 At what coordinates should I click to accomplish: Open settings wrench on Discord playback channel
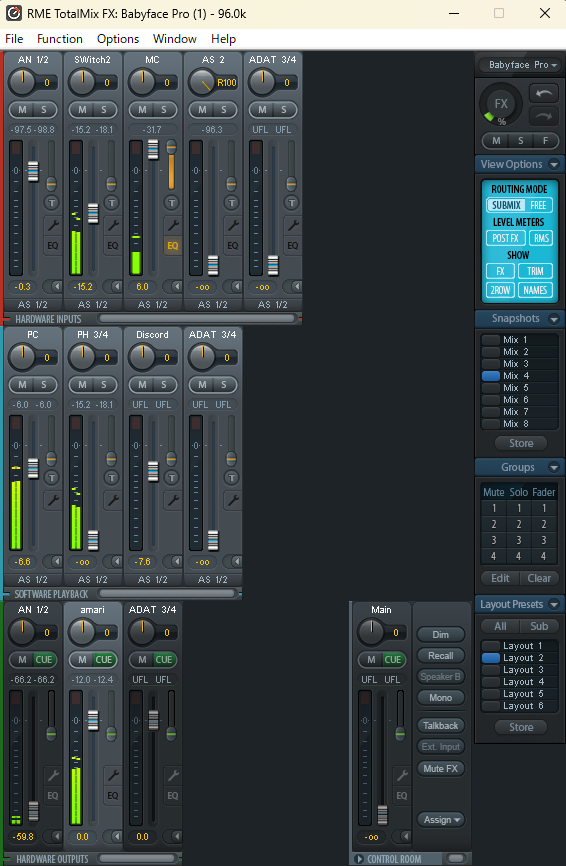click(173, 500)
